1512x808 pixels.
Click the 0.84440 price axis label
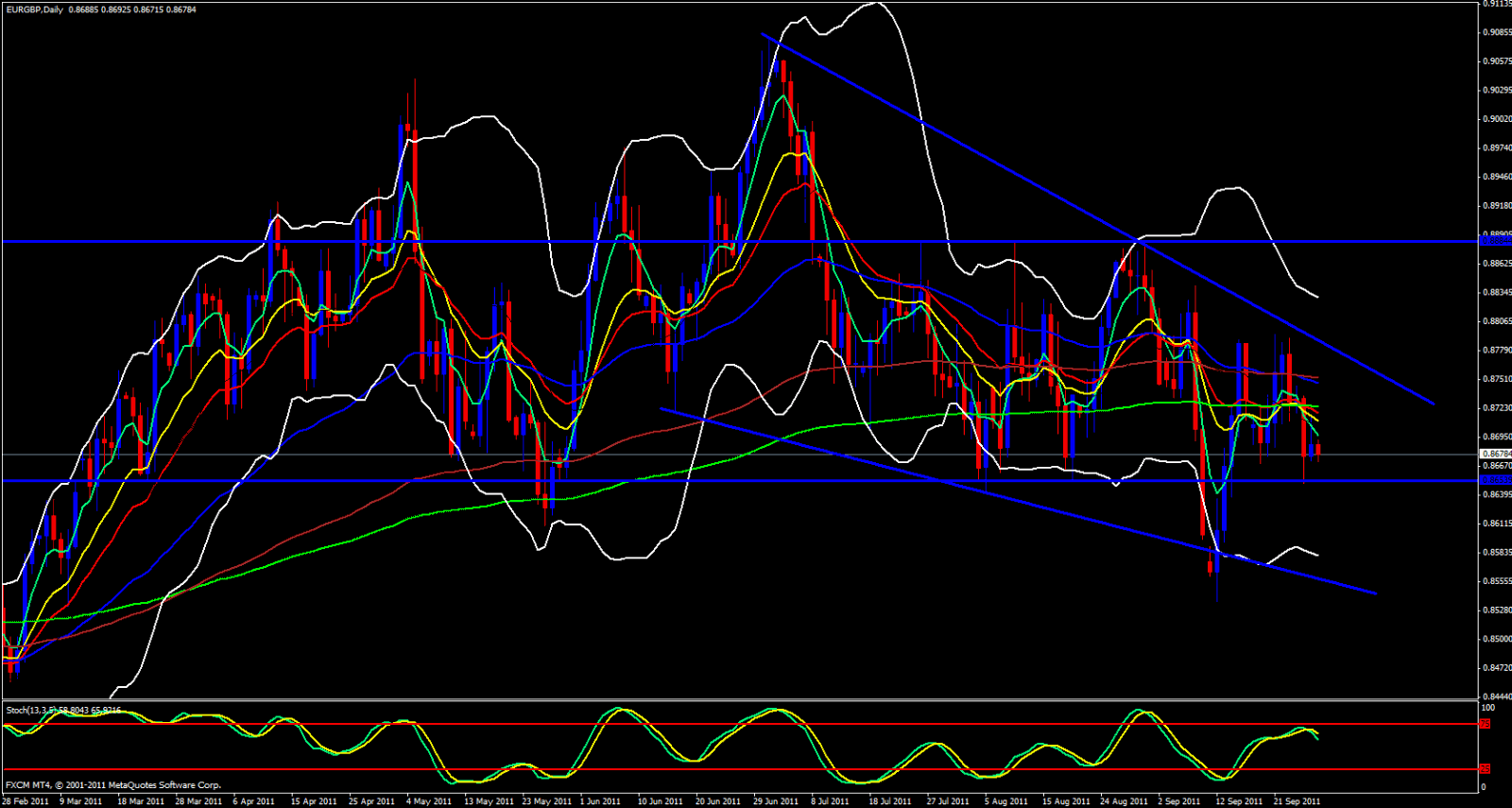(1494, 696)
